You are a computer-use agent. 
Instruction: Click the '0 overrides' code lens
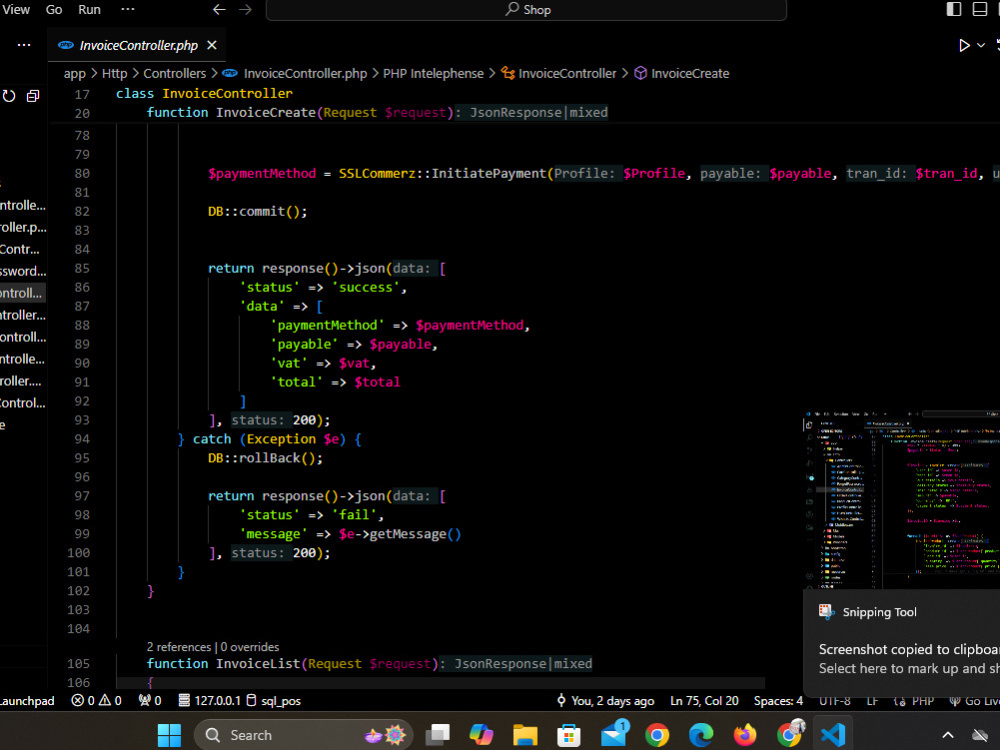(x=250, y=647)
